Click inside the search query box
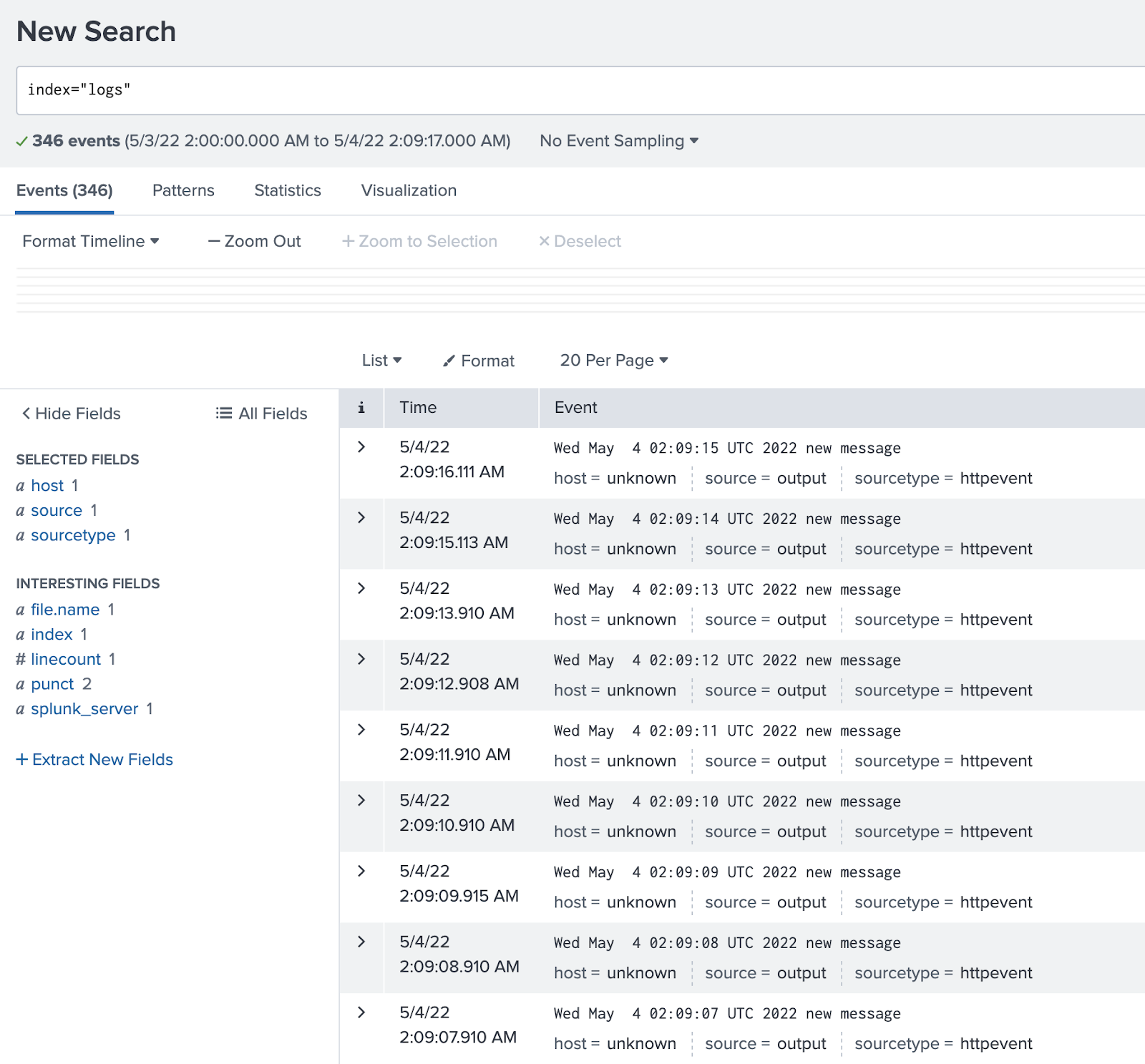 tap(286, 90)
